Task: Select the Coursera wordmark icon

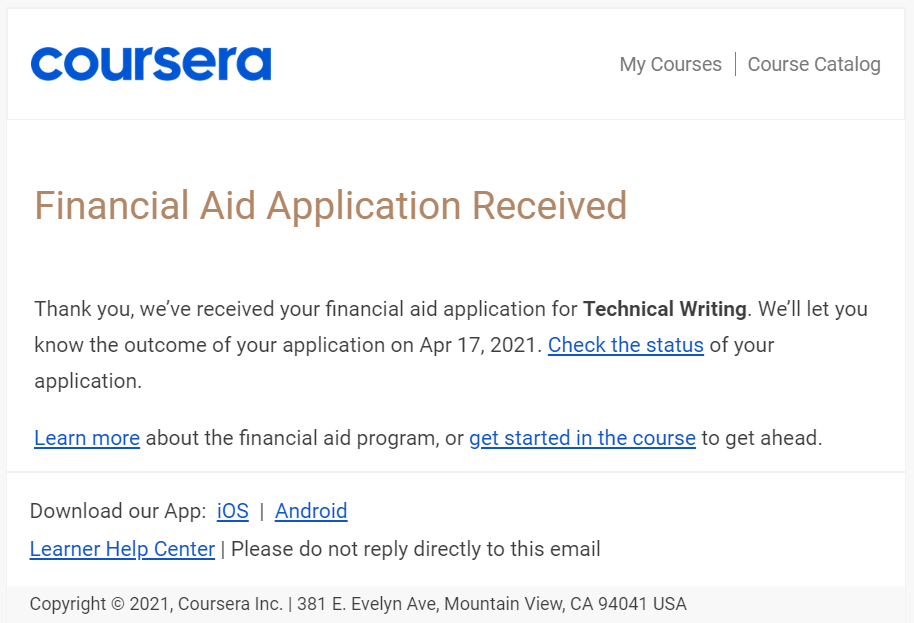Action: [x=151, y=63]
